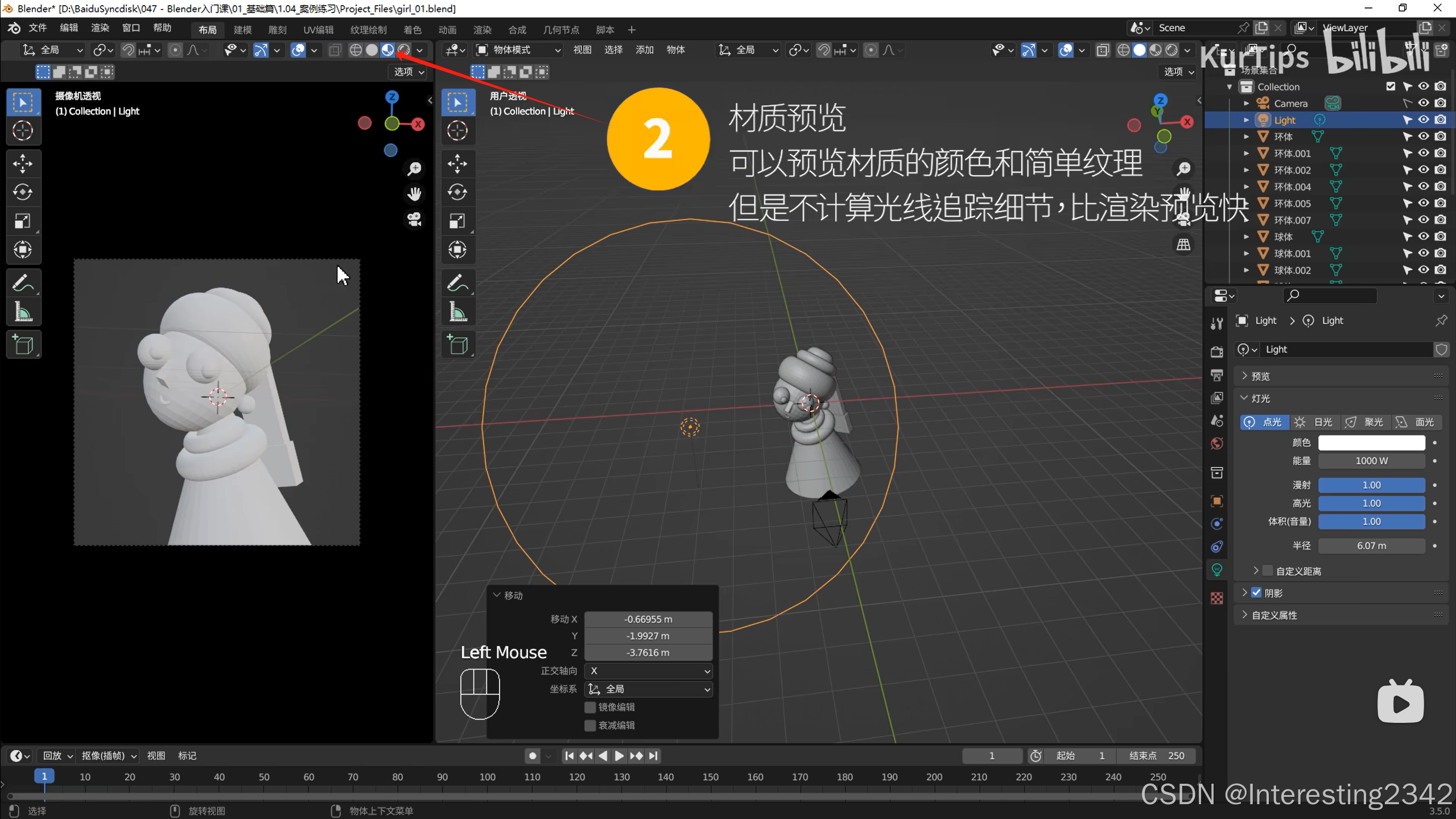This screenshot has width=1456, height=819.
Task: Open Render properties tab icon
Action: point(1216,352)
